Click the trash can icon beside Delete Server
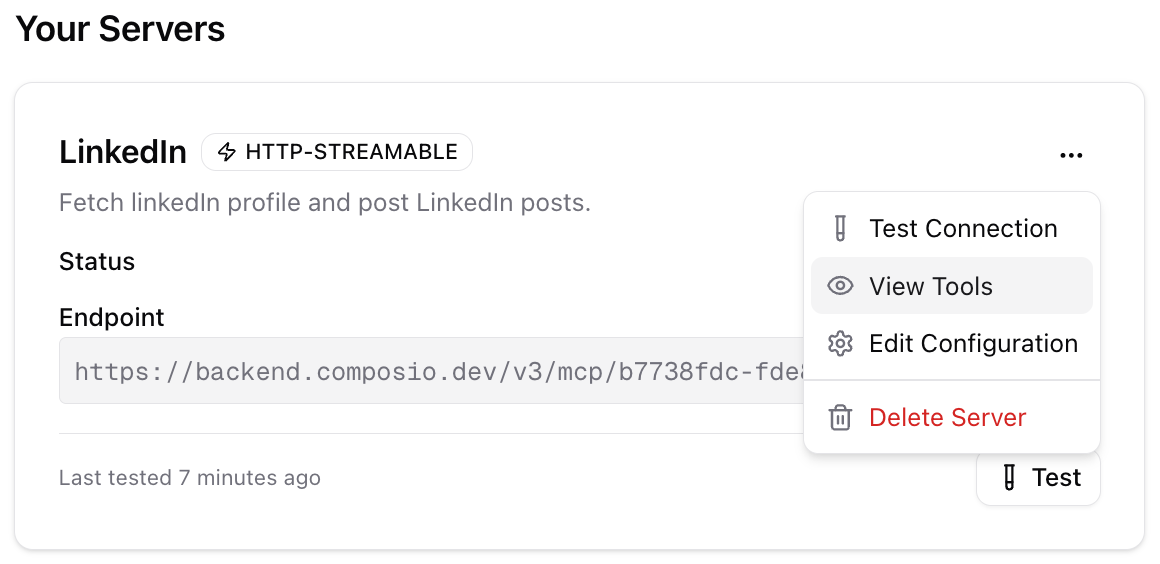 (x=840, y=417)
